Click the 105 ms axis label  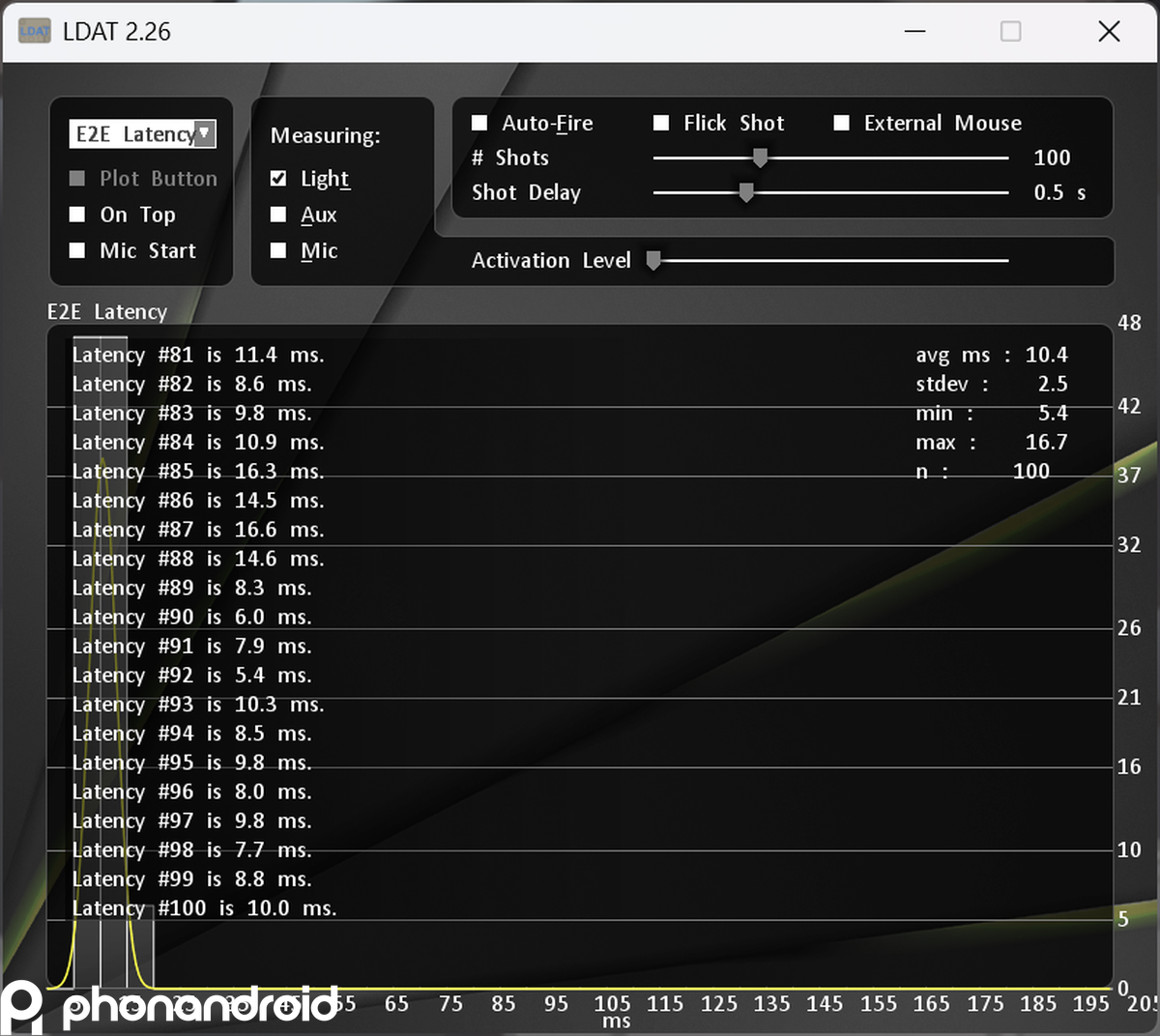pos(612,1004)
